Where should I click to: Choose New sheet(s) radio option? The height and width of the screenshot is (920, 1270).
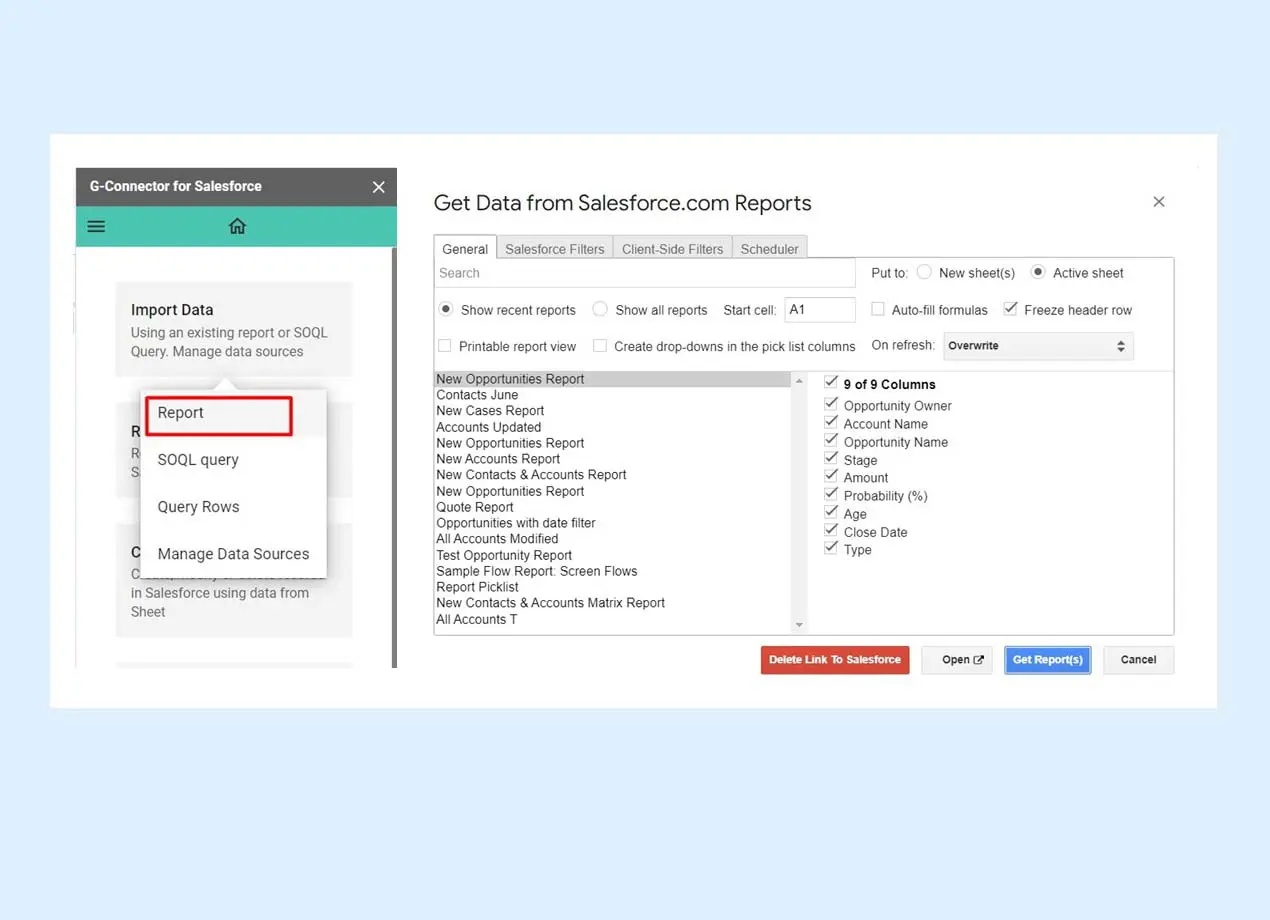pos(924,273)
